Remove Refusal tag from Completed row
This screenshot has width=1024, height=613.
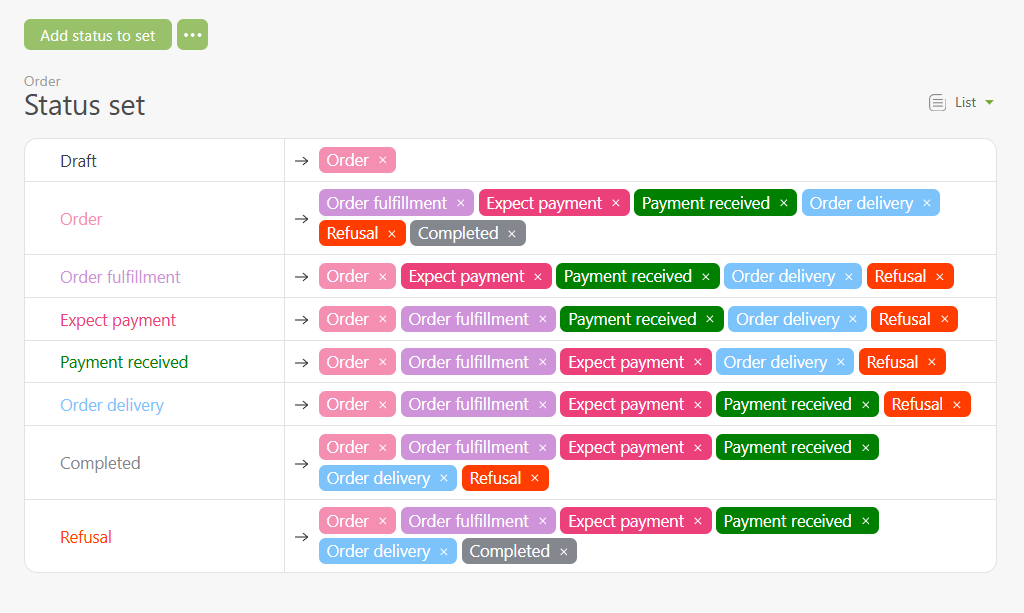point(535,478)
